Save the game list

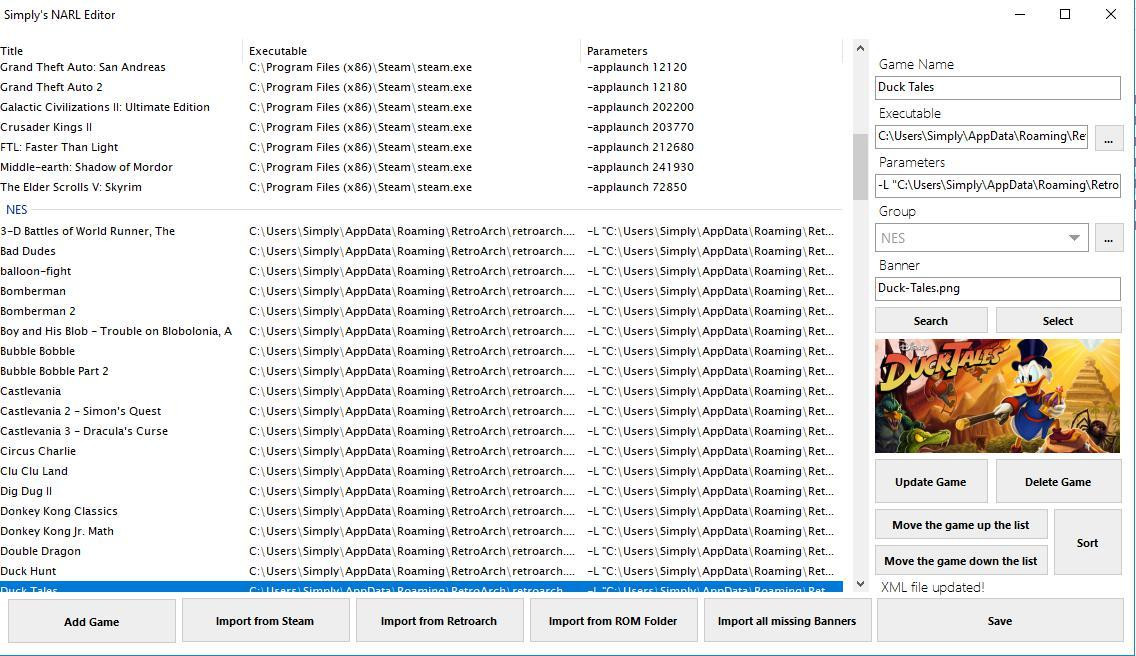1000,620
